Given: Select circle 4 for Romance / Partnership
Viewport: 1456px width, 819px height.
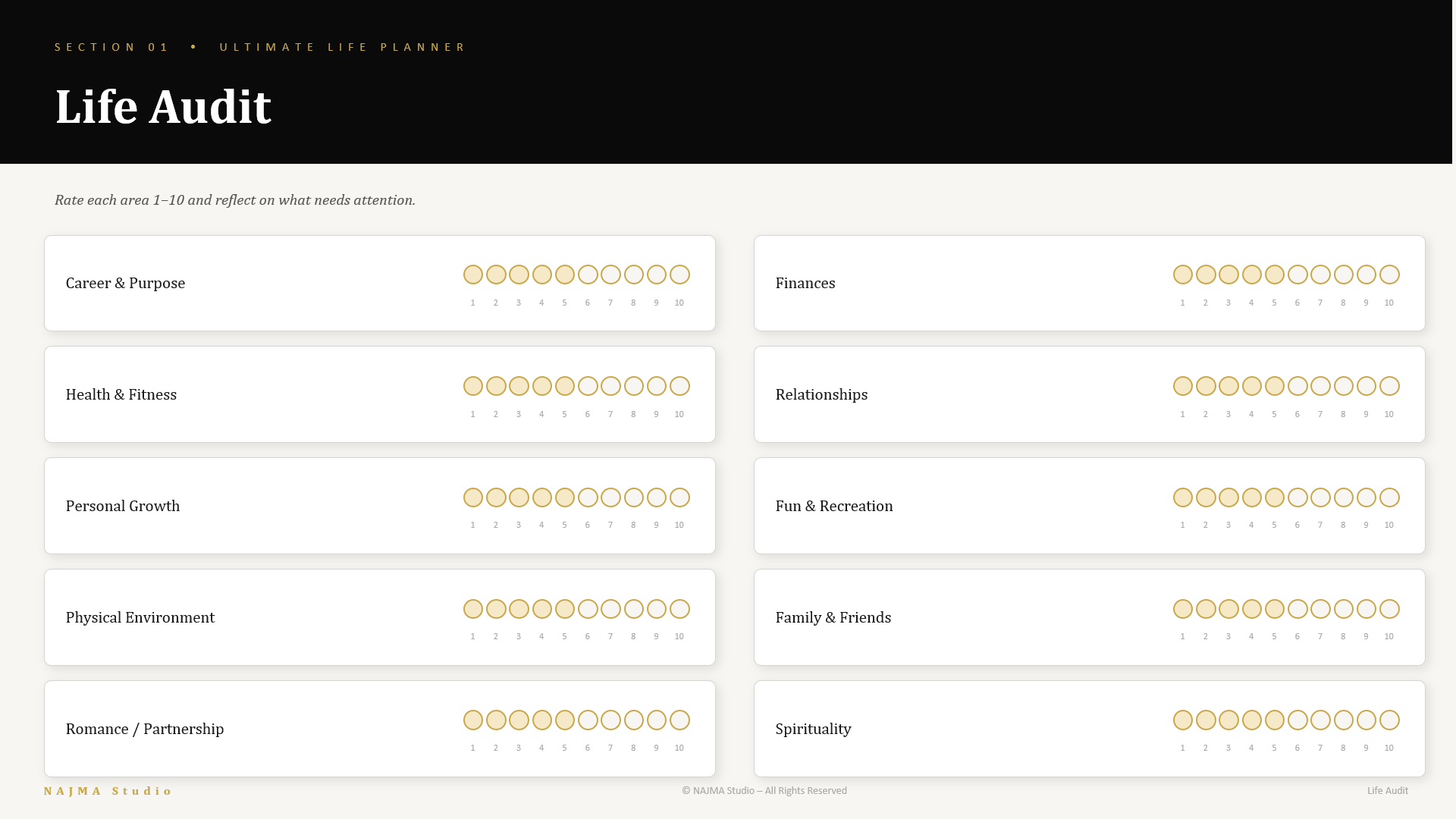Looking at the screenshot, I should 542,720.
